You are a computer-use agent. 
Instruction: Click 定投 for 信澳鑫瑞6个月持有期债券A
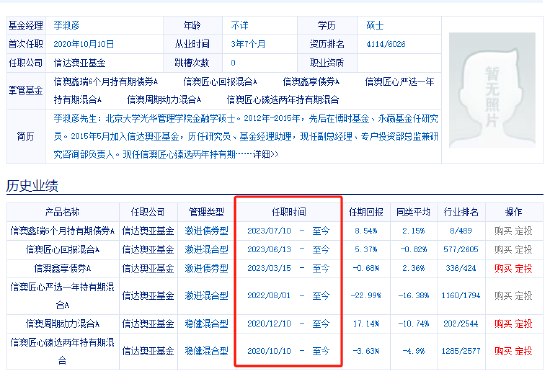pyautogui.click(x=523, y=231)
